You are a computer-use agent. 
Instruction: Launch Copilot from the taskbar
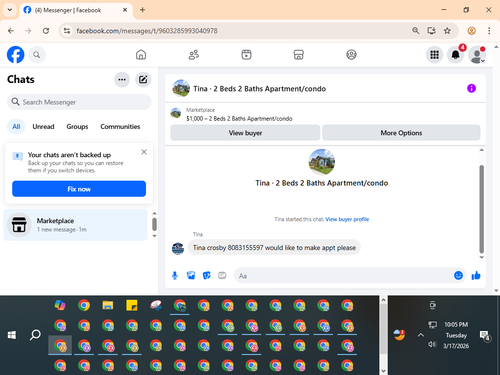pos(60,305)
